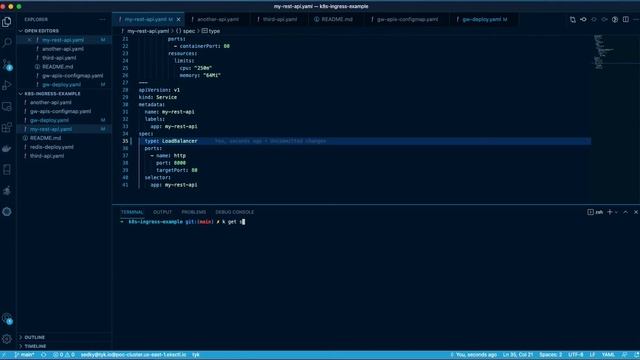Close my-rest-api.yaml in Open Editors

point(29,40)
